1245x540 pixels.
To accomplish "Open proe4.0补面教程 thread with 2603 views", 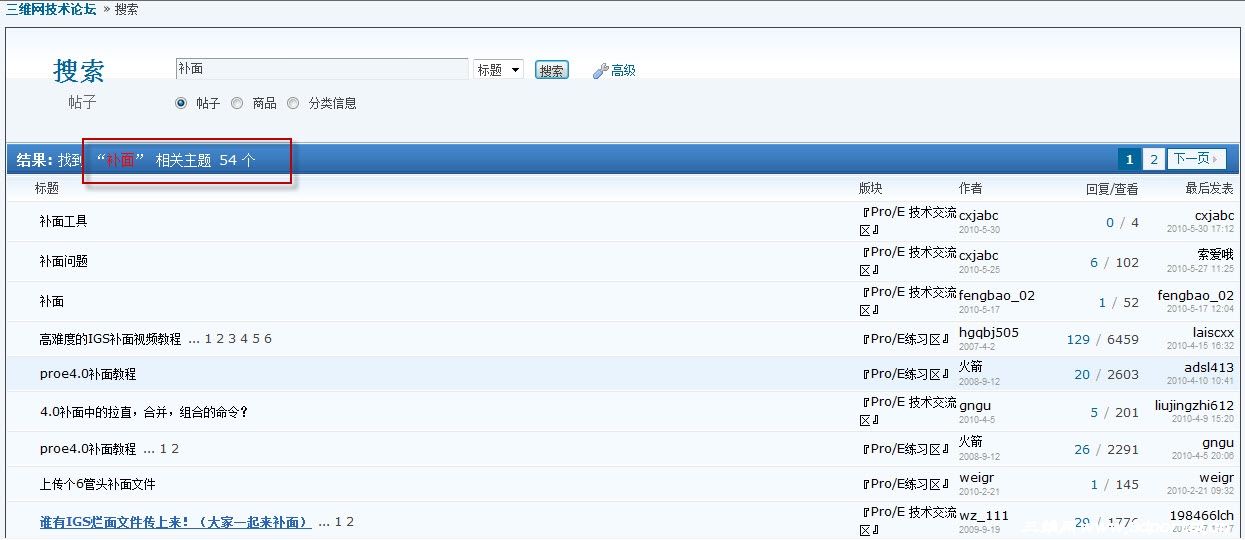I will coord(88,374).
